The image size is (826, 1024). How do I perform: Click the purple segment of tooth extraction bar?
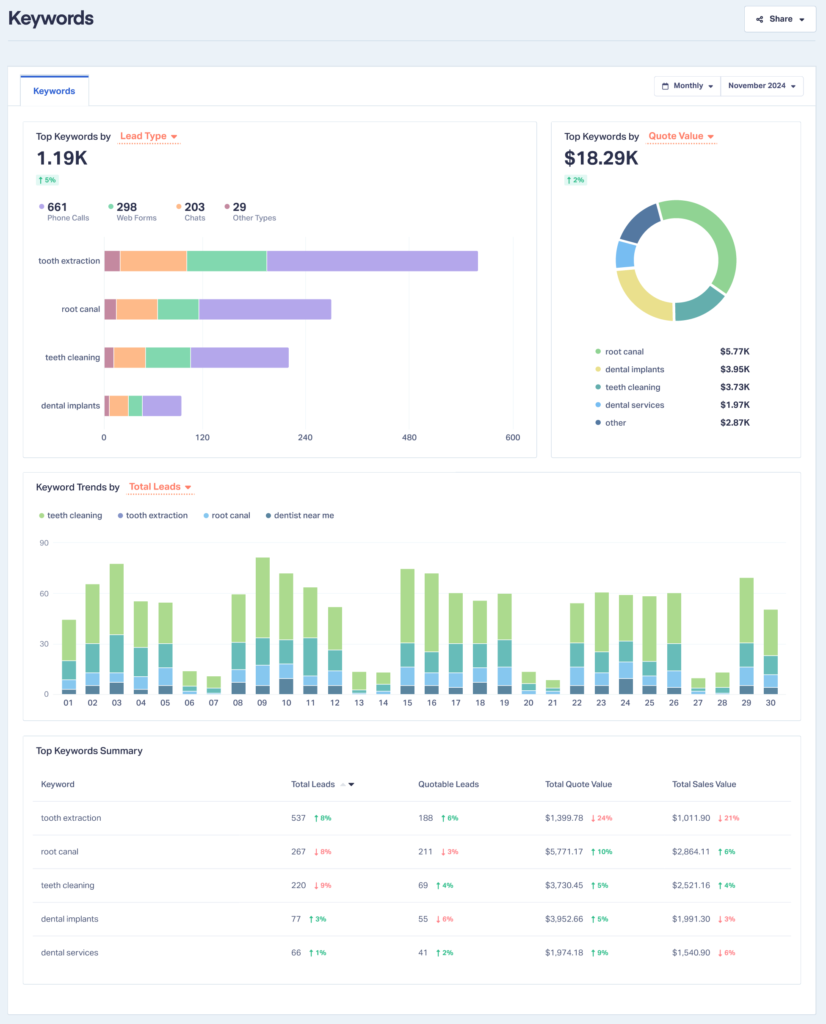coord(372,261)
